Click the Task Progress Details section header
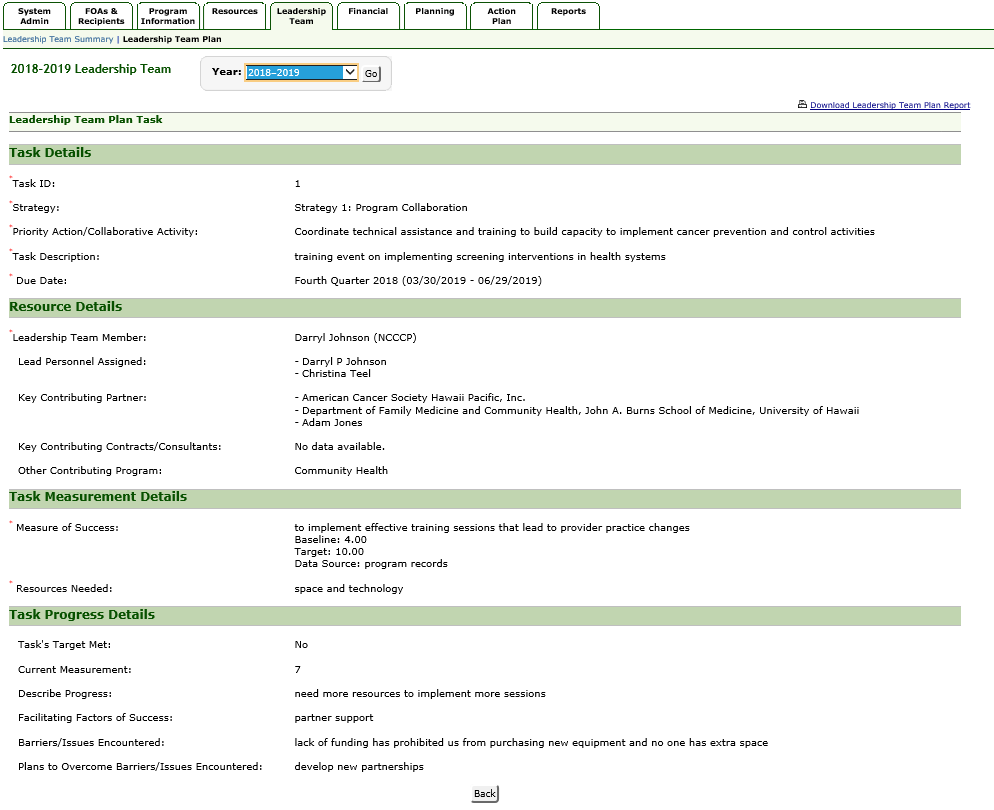994x810 pixels. click(82, 615)
